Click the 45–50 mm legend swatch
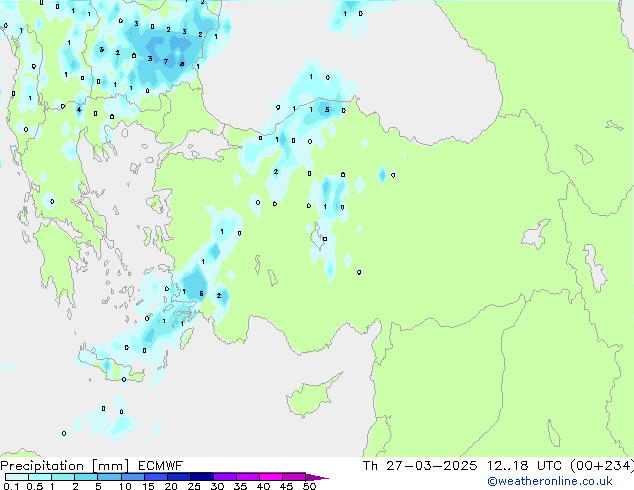This screenshot has height=490, width=634. coord(294,477)
